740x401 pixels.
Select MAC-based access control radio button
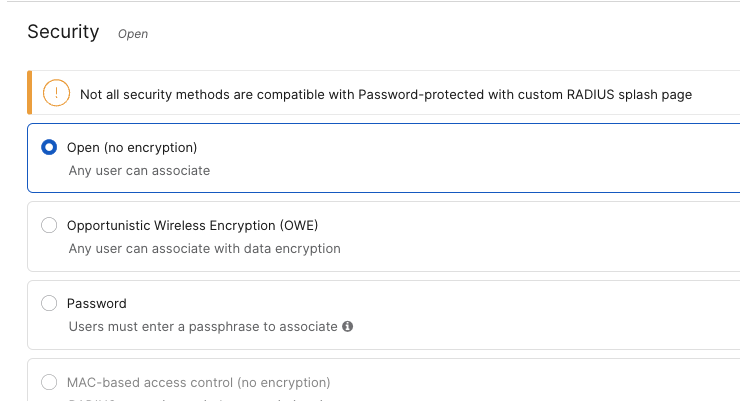pos(49,382)
